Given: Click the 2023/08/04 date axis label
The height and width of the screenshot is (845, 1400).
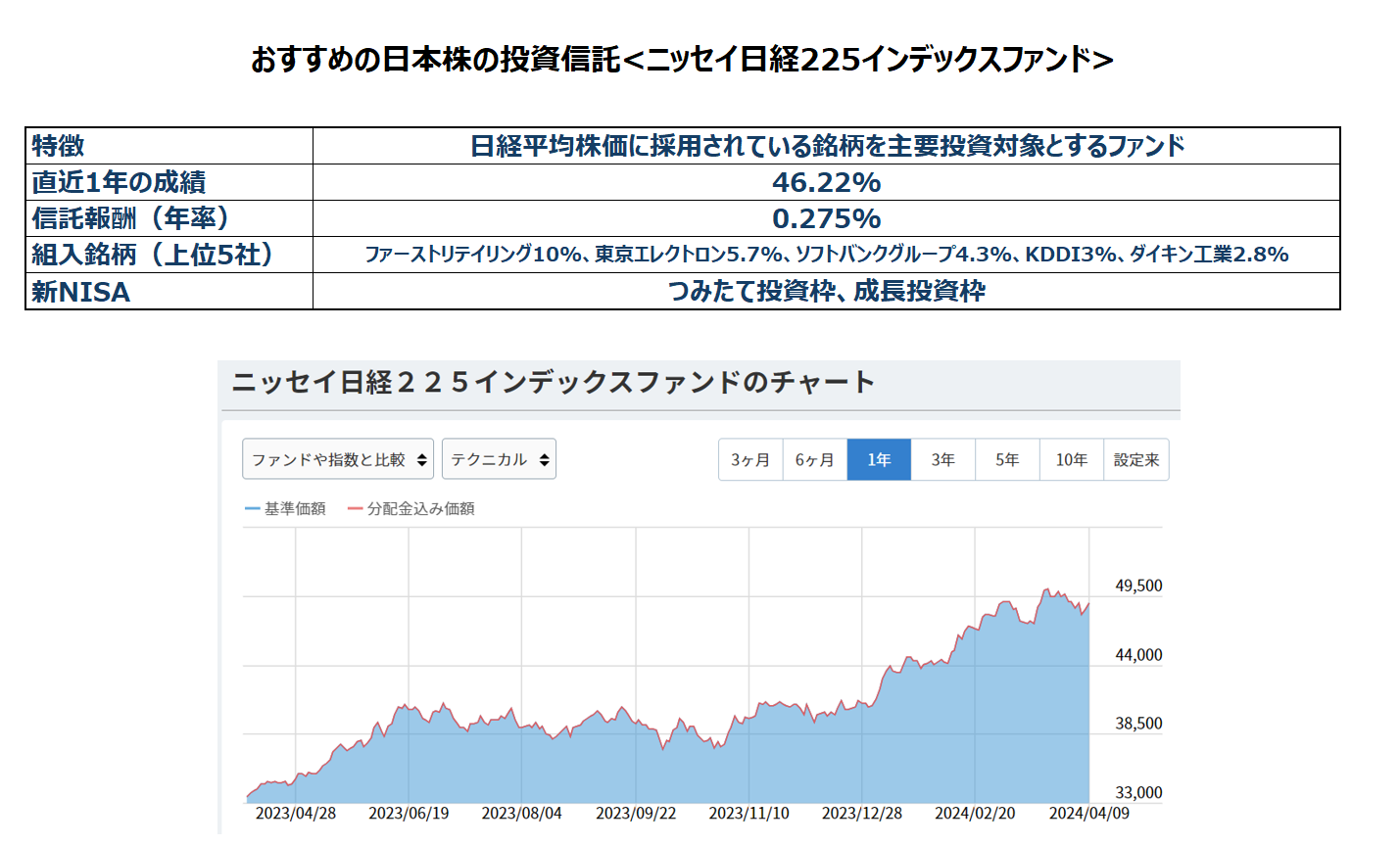Looking at the screenshot, I should tap(522, 814).
